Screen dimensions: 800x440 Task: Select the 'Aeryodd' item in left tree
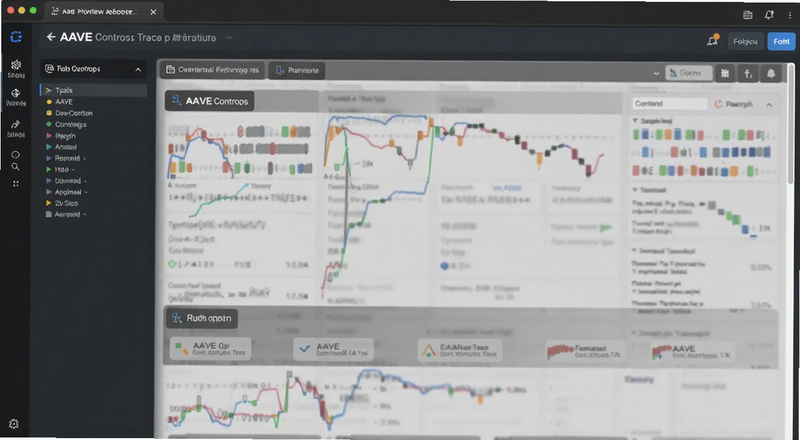coord(67,214)
